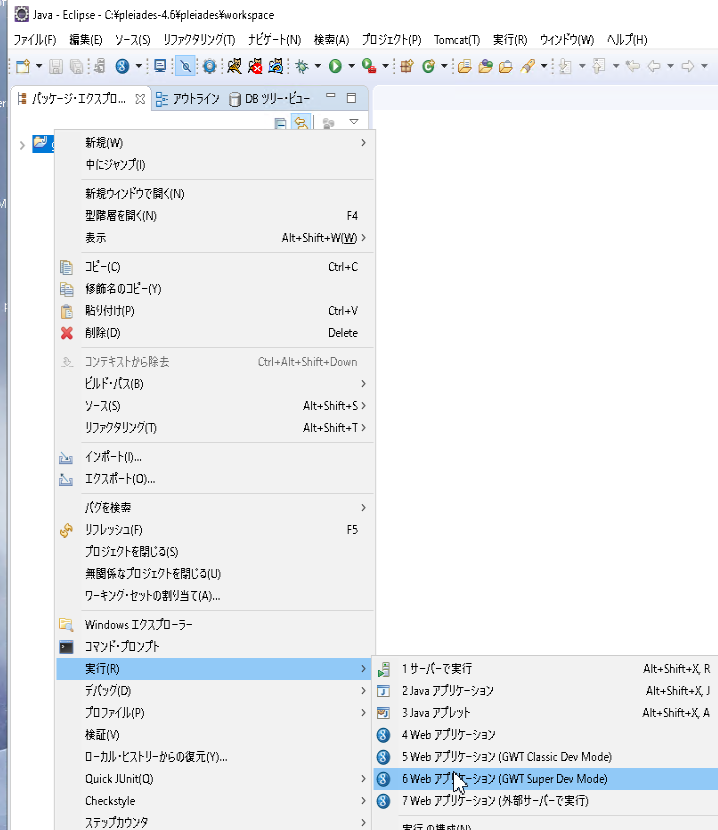
Task: Select インポート(I)... entry
Action: point(215,457)
